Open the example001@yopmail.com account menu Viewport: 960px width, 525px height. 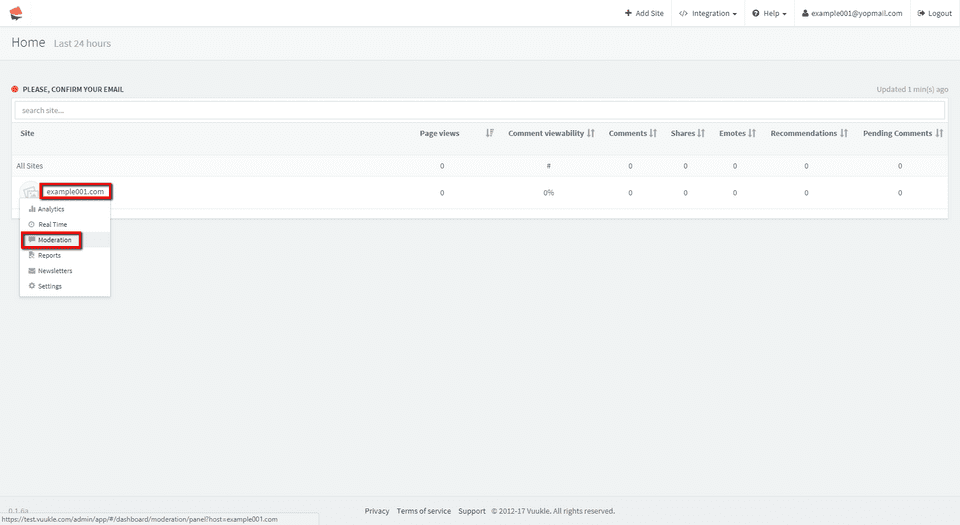pos(852,13)
